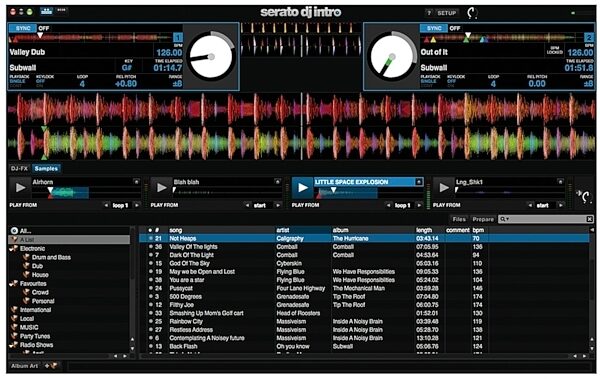This screenshot has width=600, height=379.
Task: Click the Little Space Explosion eject icon
Action: pos(419,182)
